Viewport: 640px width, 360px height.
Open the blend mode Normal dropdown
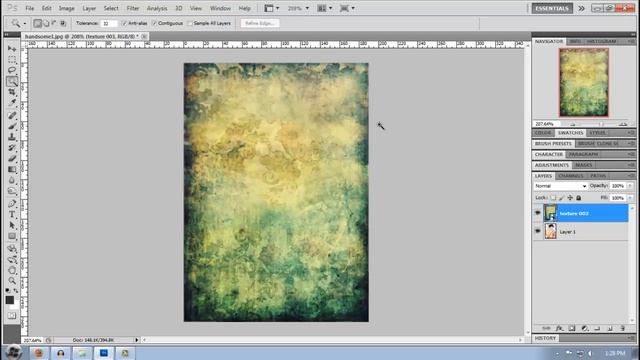tap(560, 186)
